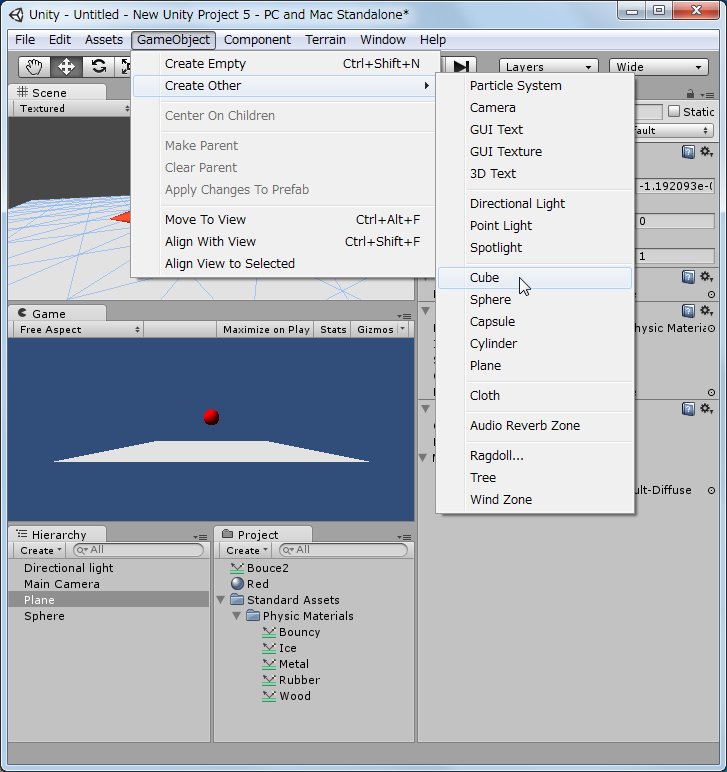
Task: Open help icon next to Physic Material component
Action: click(x=688, y=311)
